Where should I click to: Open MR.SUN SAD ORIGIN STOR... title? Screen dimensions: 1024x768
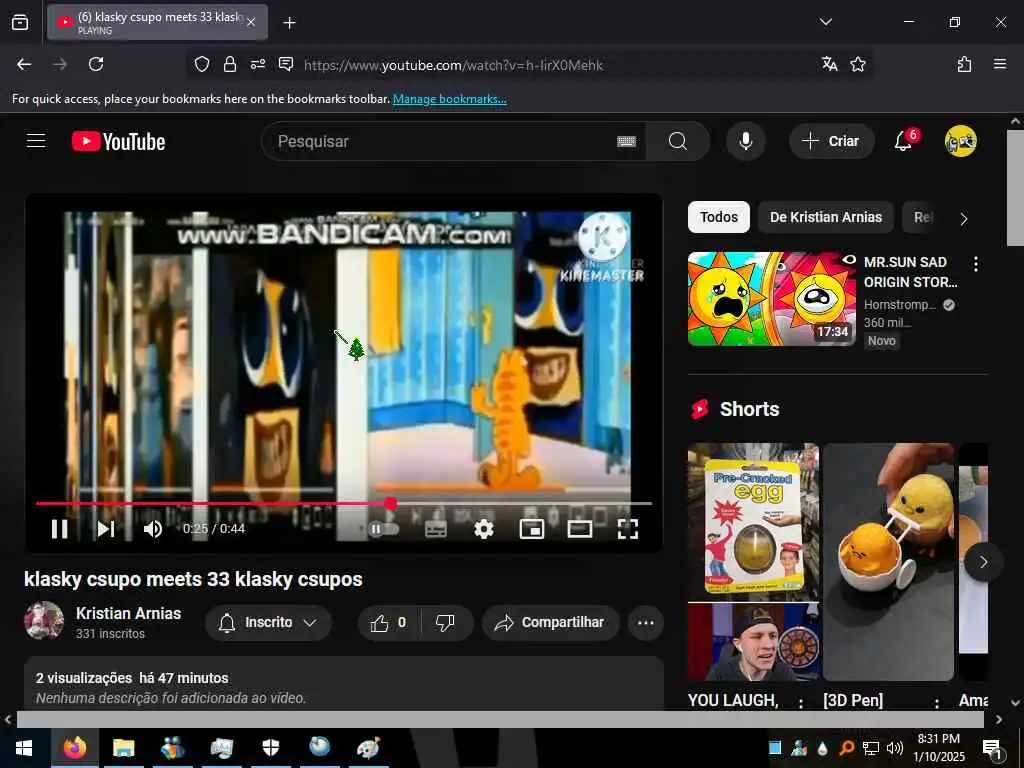tap(910, 272)
